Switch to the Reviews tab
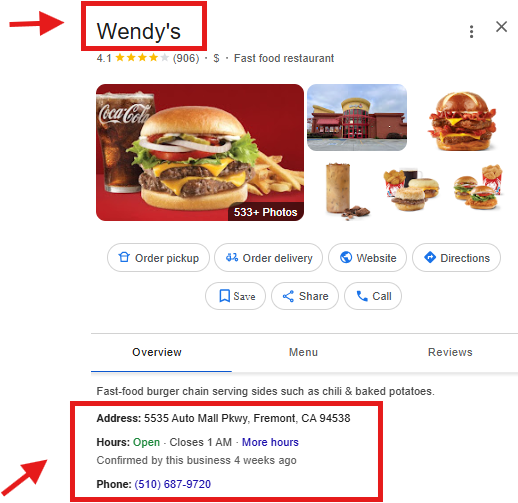The height and width of the screenshot is (503, 518). [x=450, y=352]
